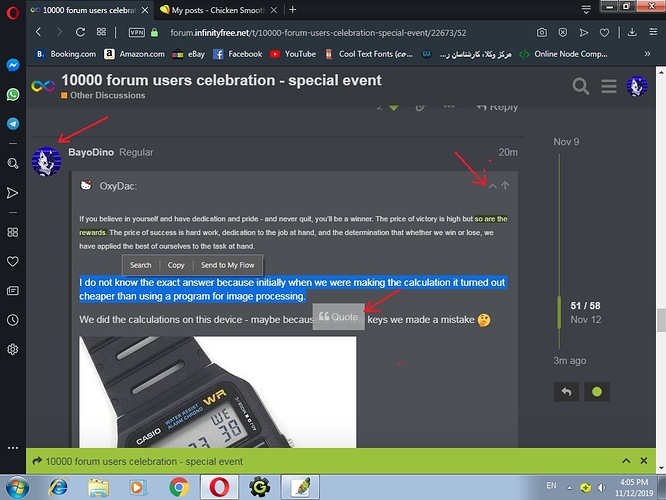Launch Chrome from the taskbar
The image size is (666, 500).
point(179,487)
